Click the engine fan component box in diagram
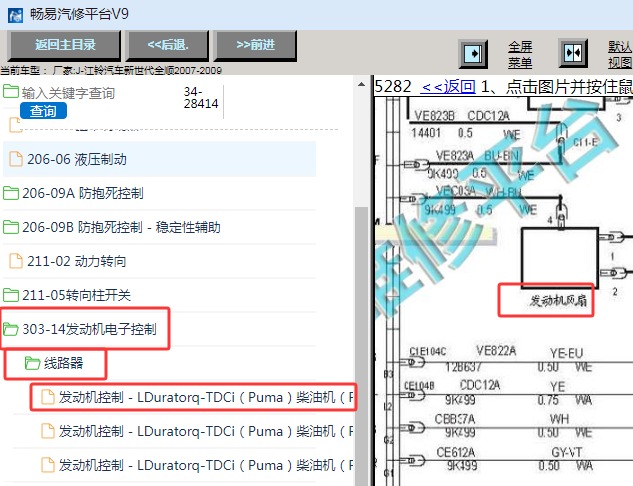 pos(560,258)
